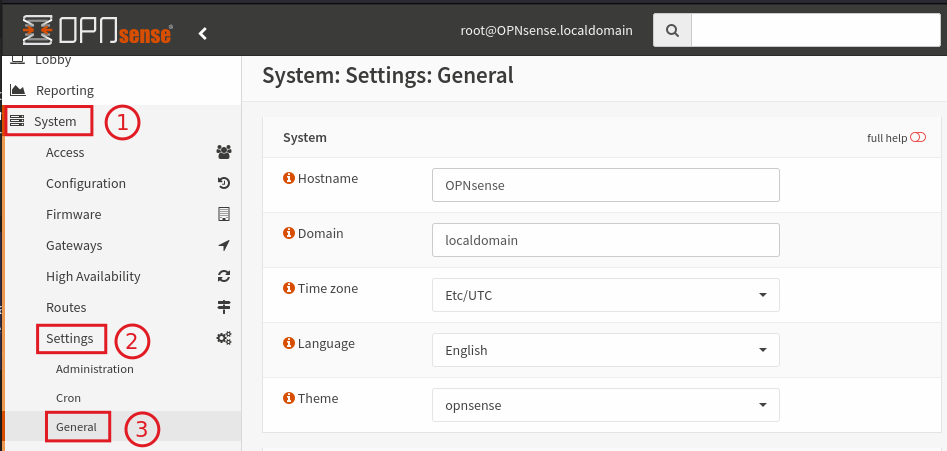Go to General settings page
The height and width of the screenshot is (451, 947).
76,427
